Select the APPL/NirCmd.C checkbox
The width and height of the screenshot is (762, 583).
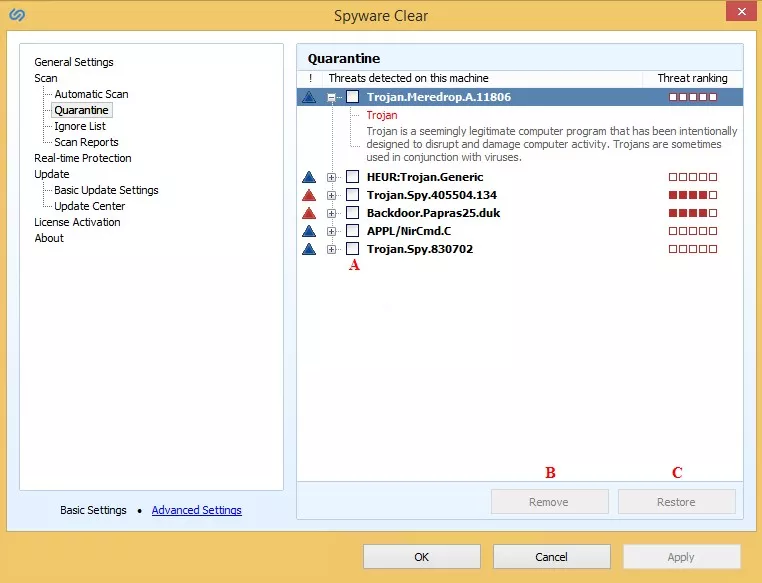click(x=353, y=231)
